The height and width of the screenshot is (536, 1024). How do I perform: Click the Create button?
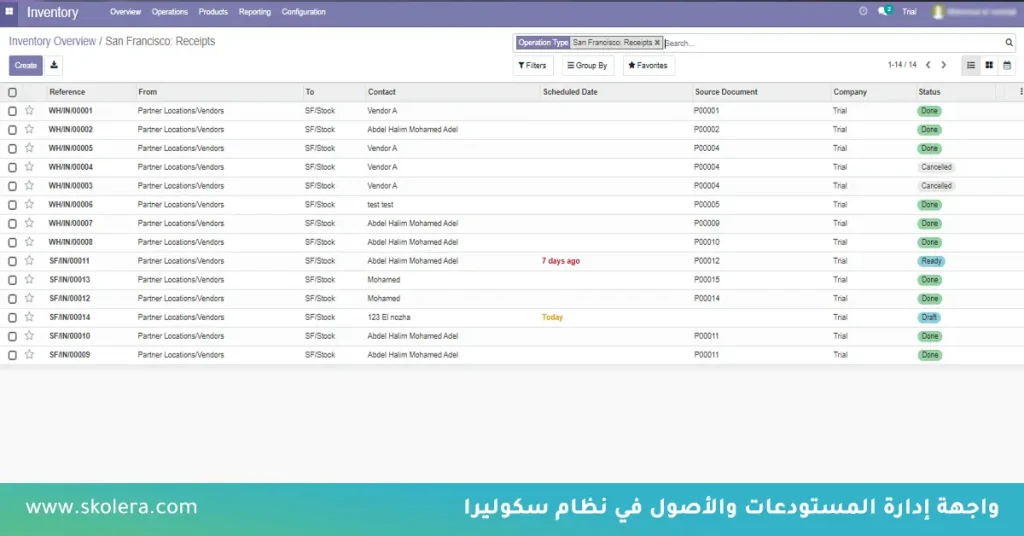coord(25,65)
